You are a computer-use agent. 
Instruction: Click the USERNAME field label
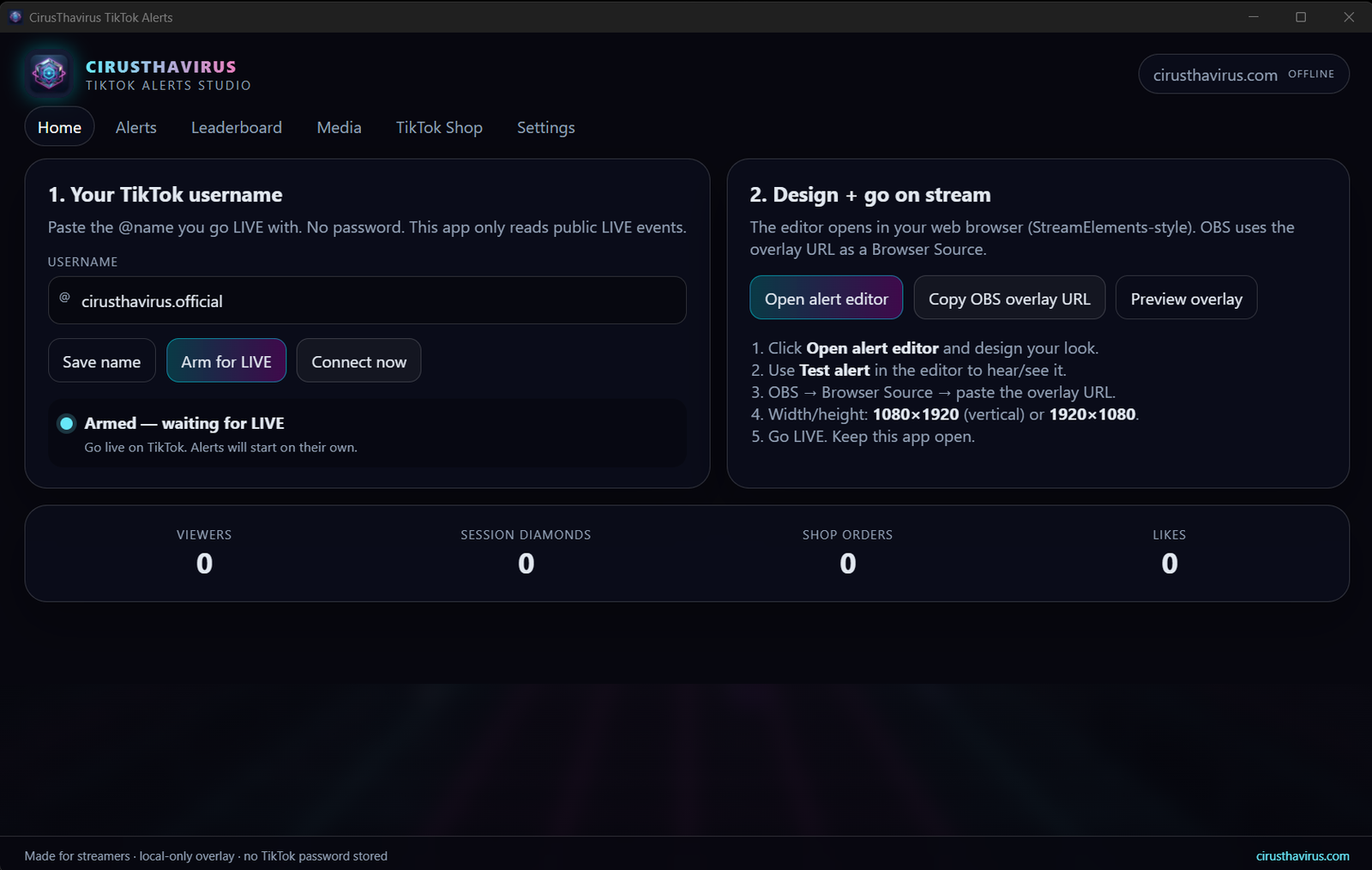point(82,262)
